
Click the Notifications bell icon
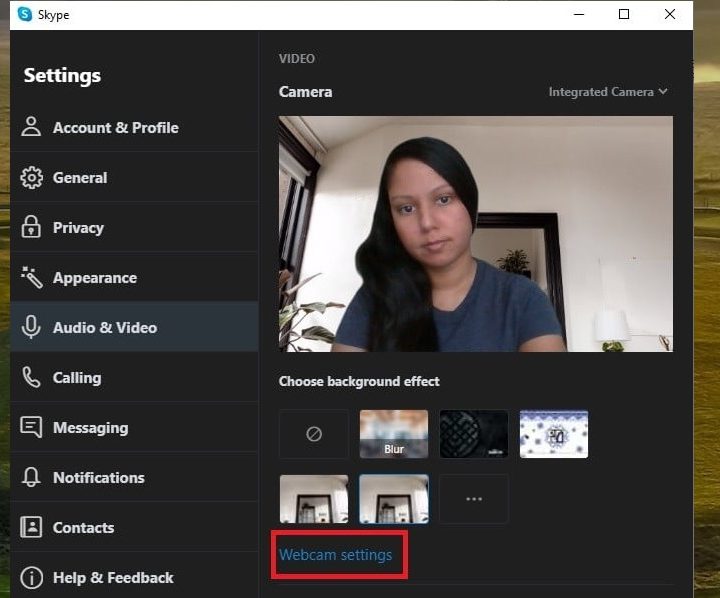tap(31, 477)
